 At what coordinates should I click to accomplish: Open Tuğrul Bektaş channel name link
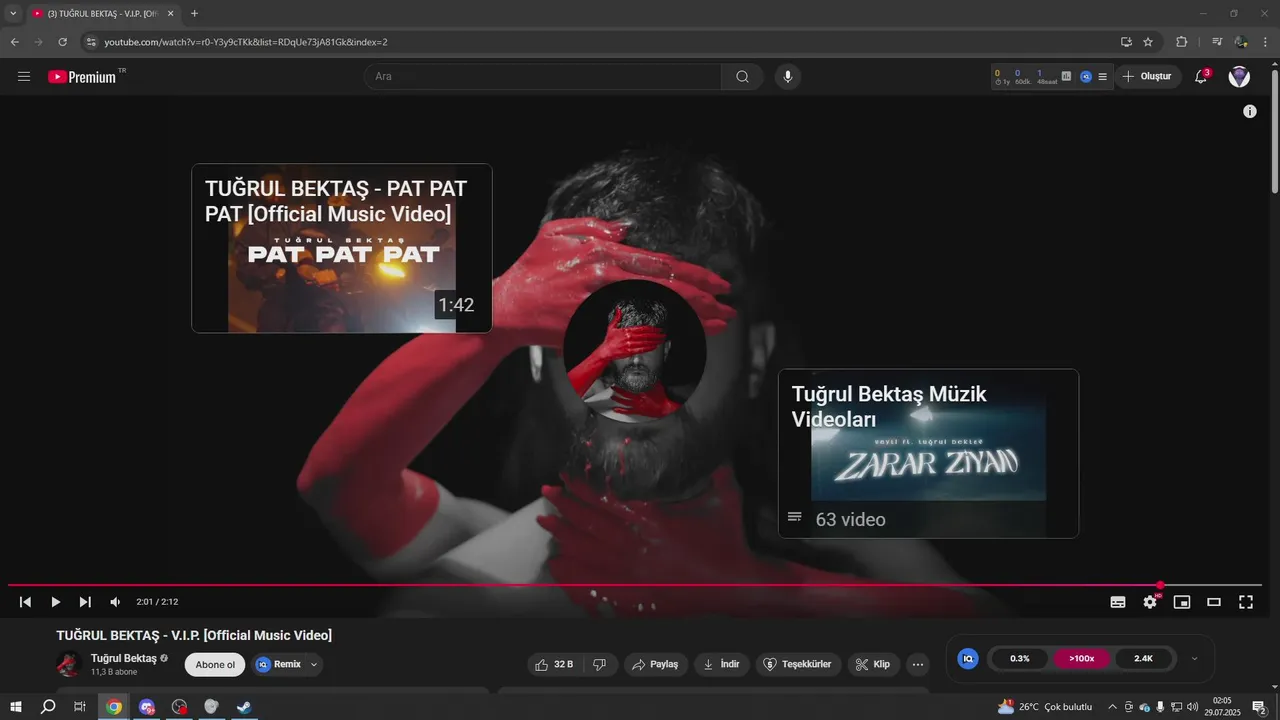point(124,658)
